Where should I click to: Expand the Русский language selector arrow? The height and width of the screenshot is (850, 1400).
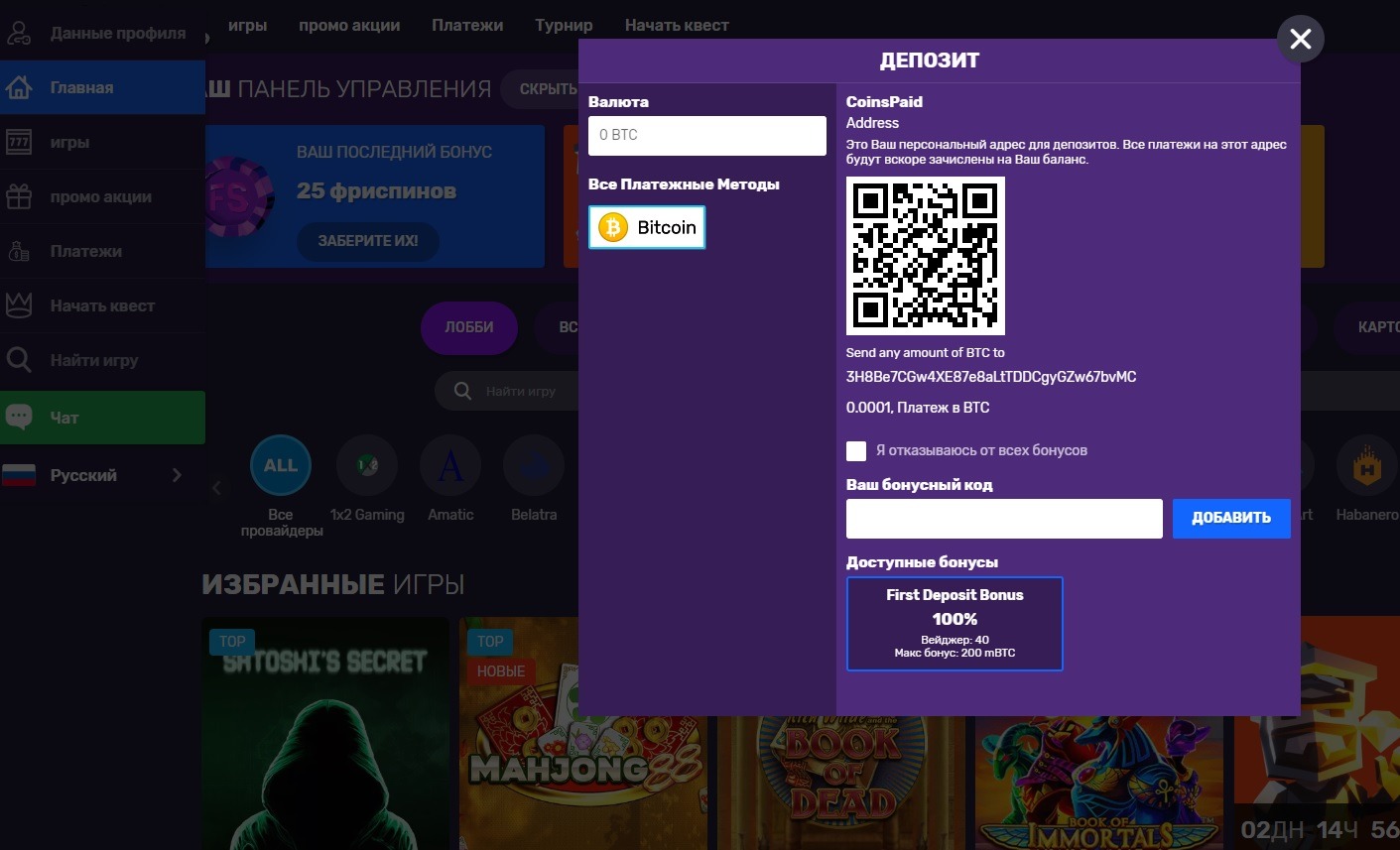click(x=177, y=475)
